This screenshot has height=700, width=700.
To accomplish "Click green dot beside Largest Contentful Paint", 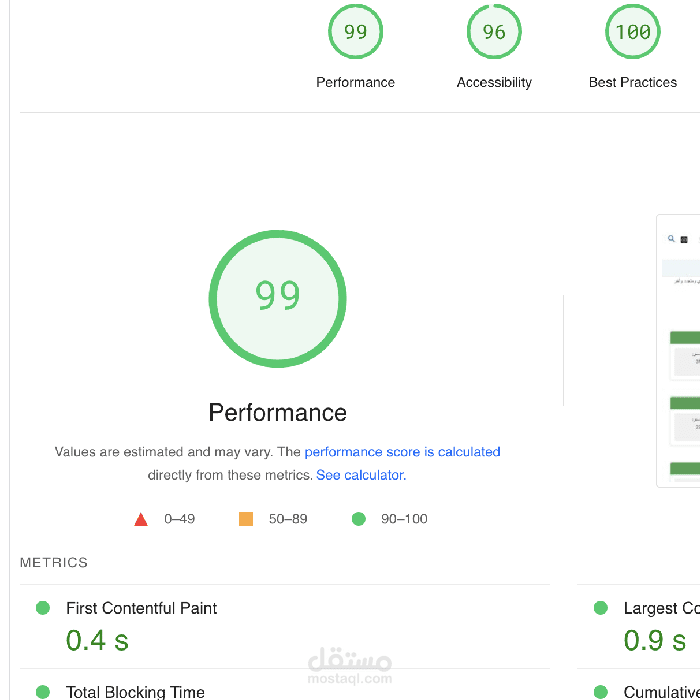I will click(601, 608).
